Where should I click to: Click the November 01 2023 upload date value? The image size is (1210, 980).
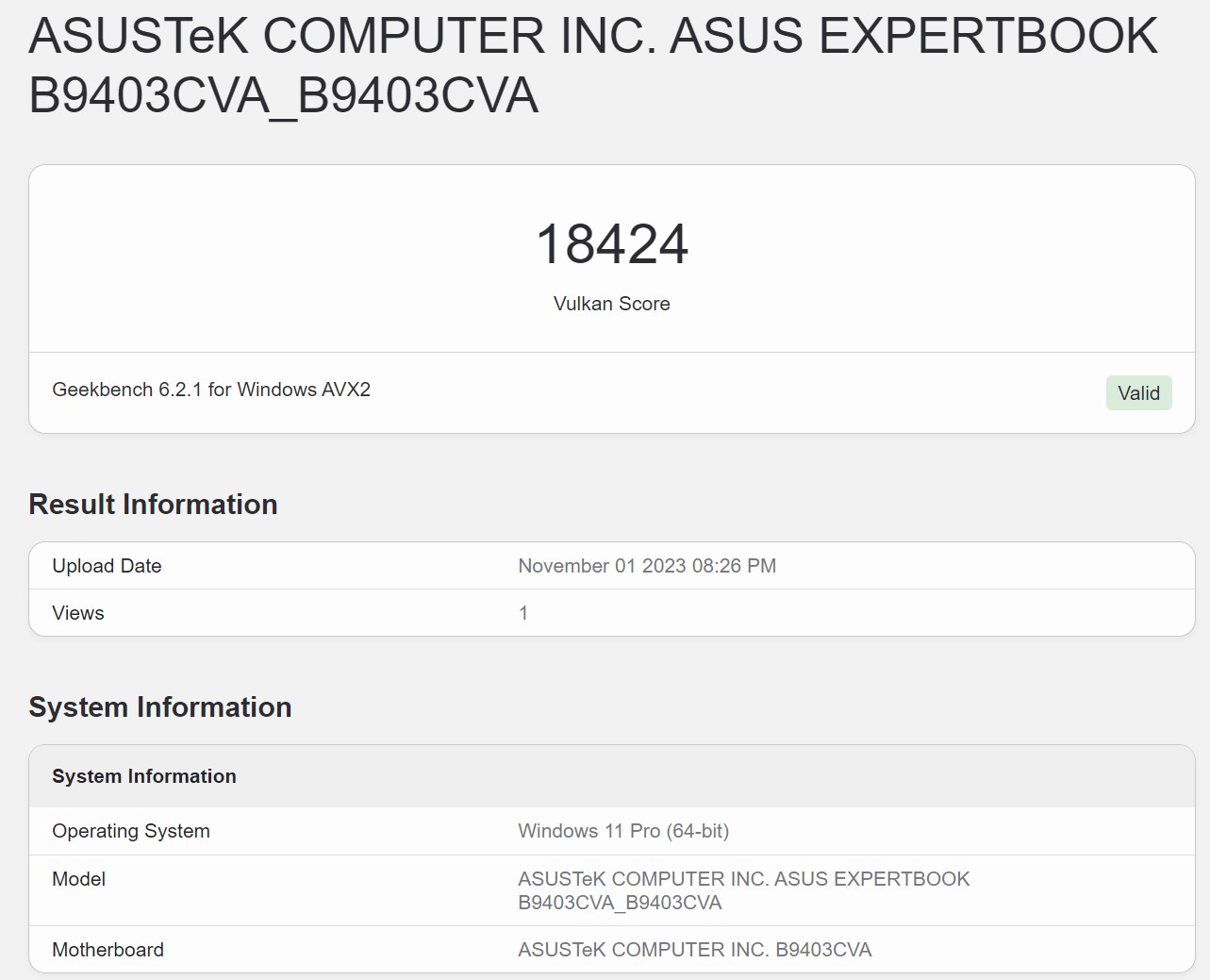pyautogui.click(x=647, y=566)
